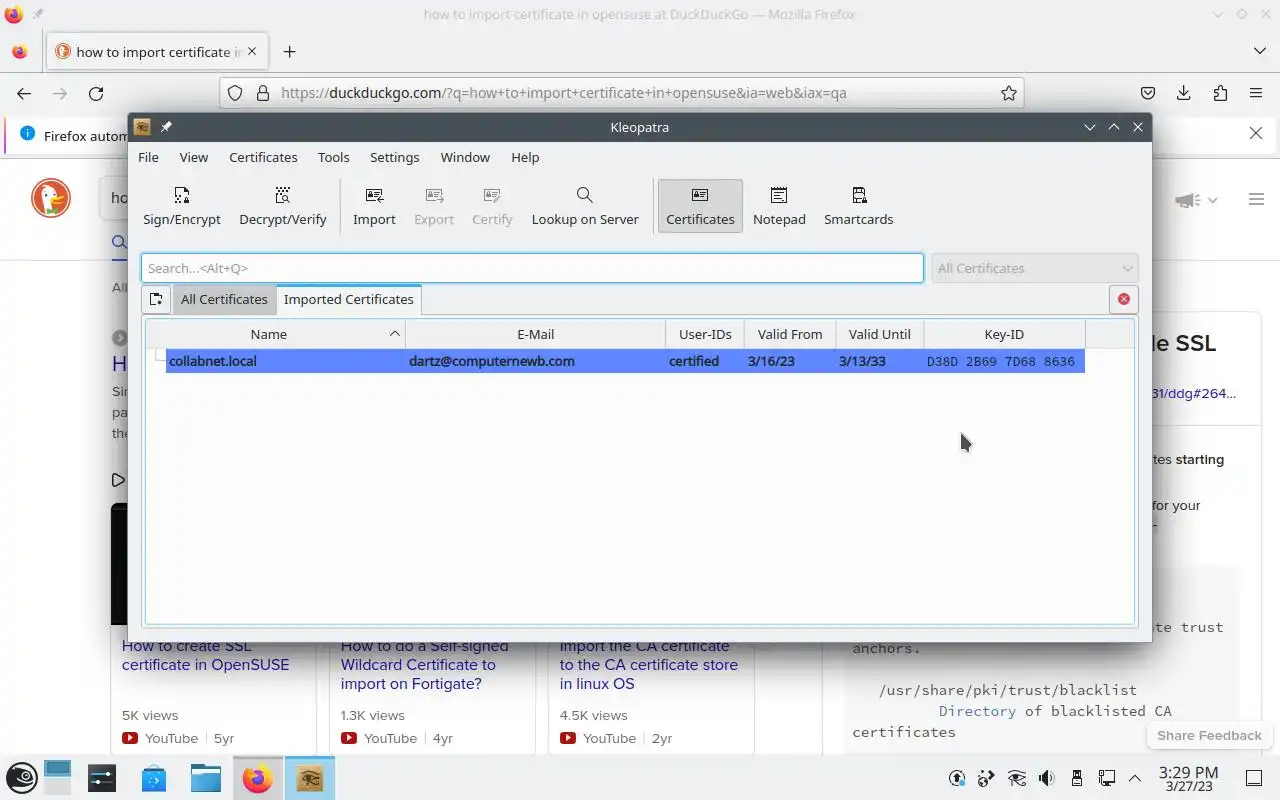
Task: Open Lookup on Server search
Action: (x=585, y=206)
